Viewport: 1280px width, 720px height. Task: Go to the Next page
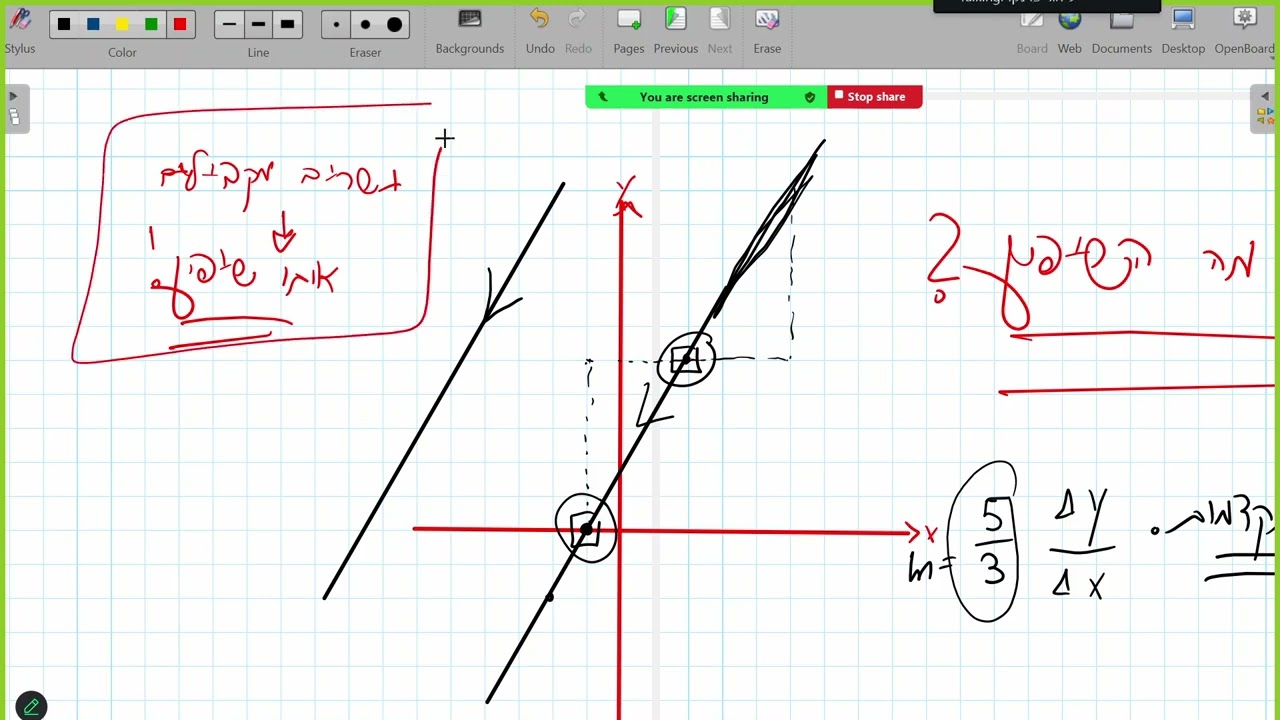[720, 31]
